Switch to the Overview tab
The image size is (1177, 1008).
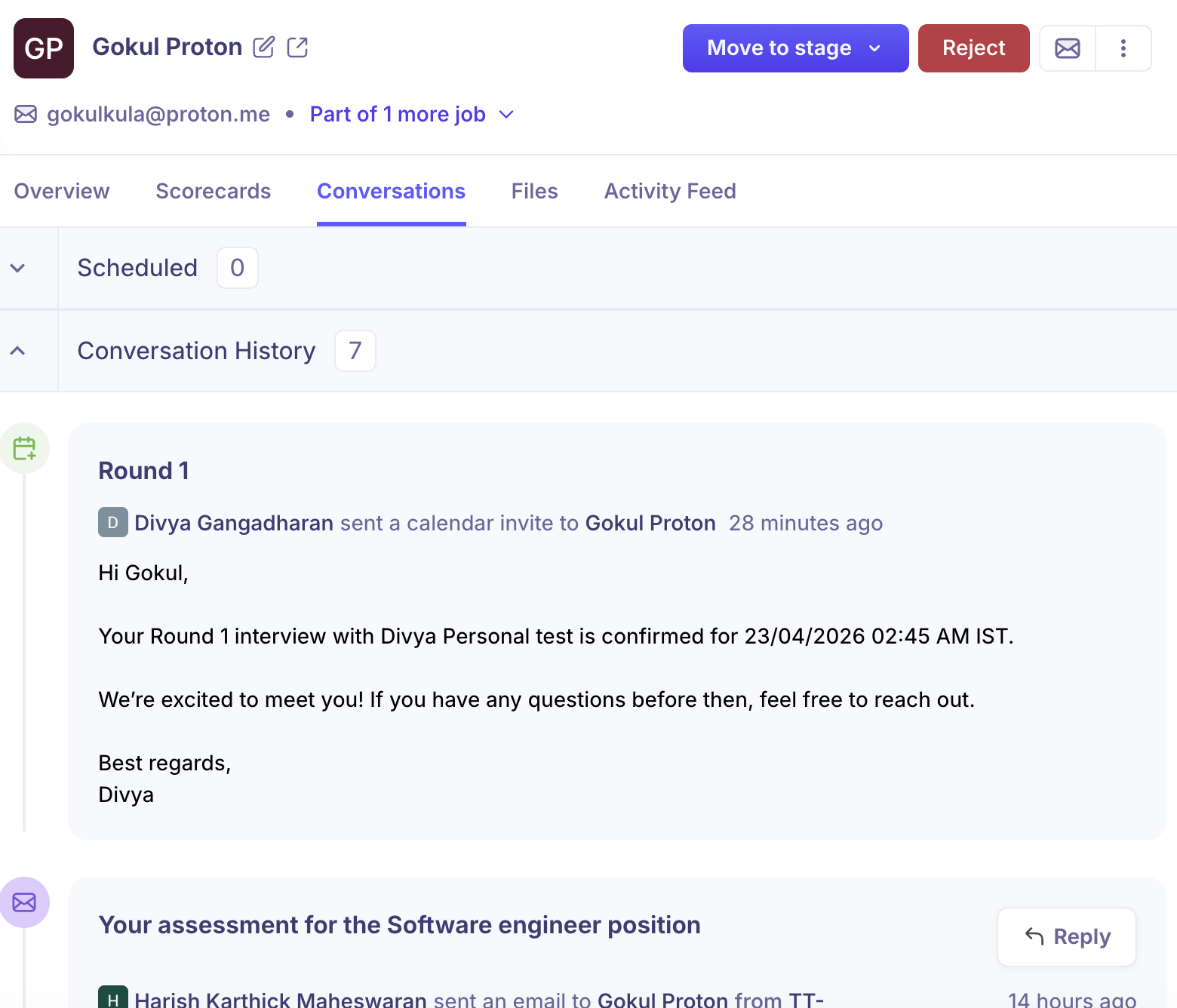click(62, 192)
